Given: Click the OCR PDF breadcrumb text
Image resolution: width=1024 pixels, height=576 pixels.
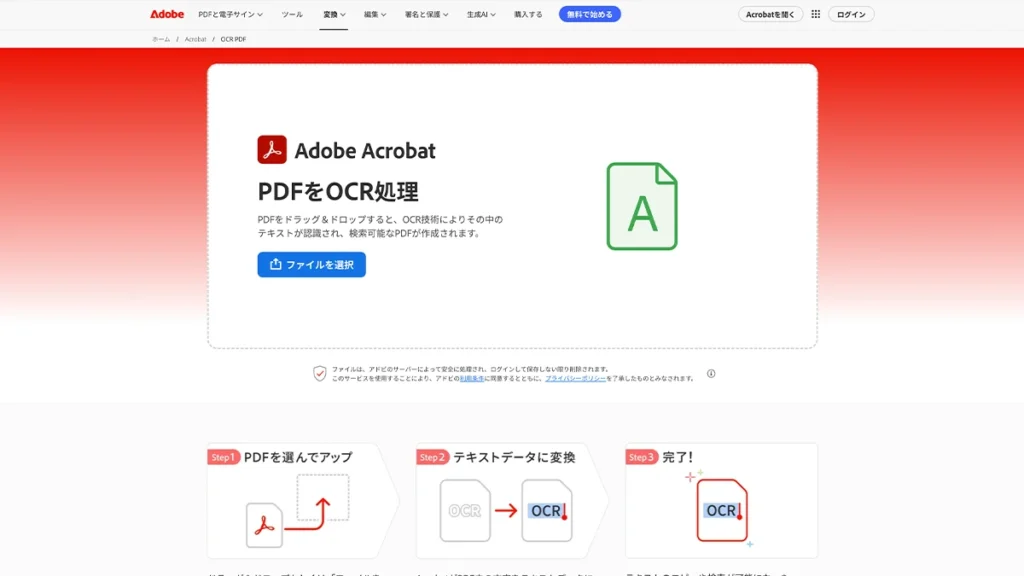Looking at the screenshot, I should (233, 39).
